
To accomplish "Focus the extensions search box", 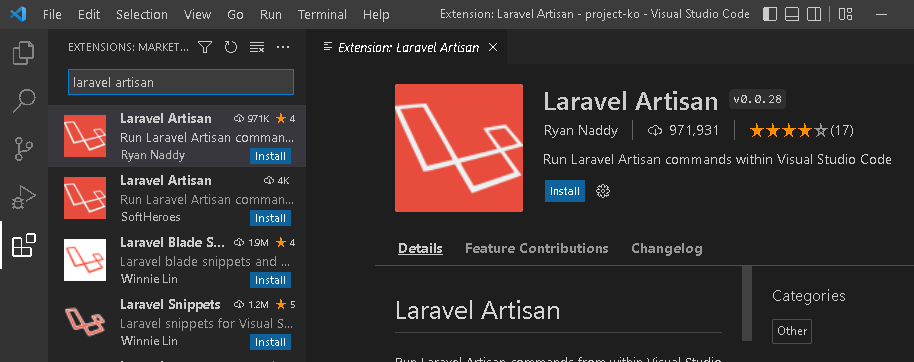I will tap(181, 82).
